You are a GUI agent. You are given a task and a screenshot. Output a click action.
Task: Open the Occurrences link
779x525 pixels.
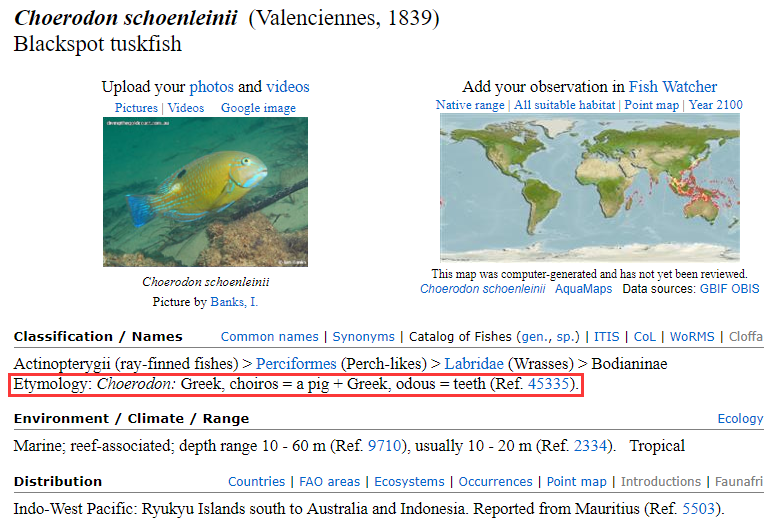pyautogui.click(x=495, y=482)
